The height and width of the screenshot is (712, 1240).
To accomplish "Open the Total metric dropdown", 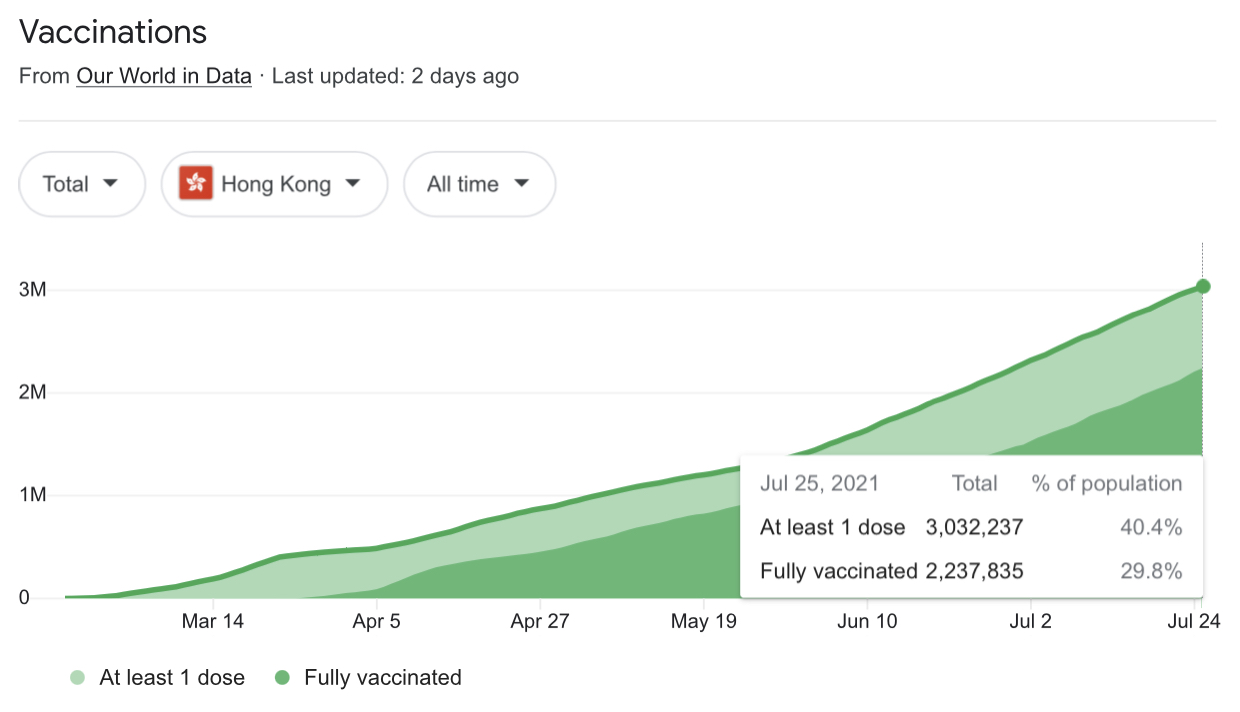I will 82,184.
